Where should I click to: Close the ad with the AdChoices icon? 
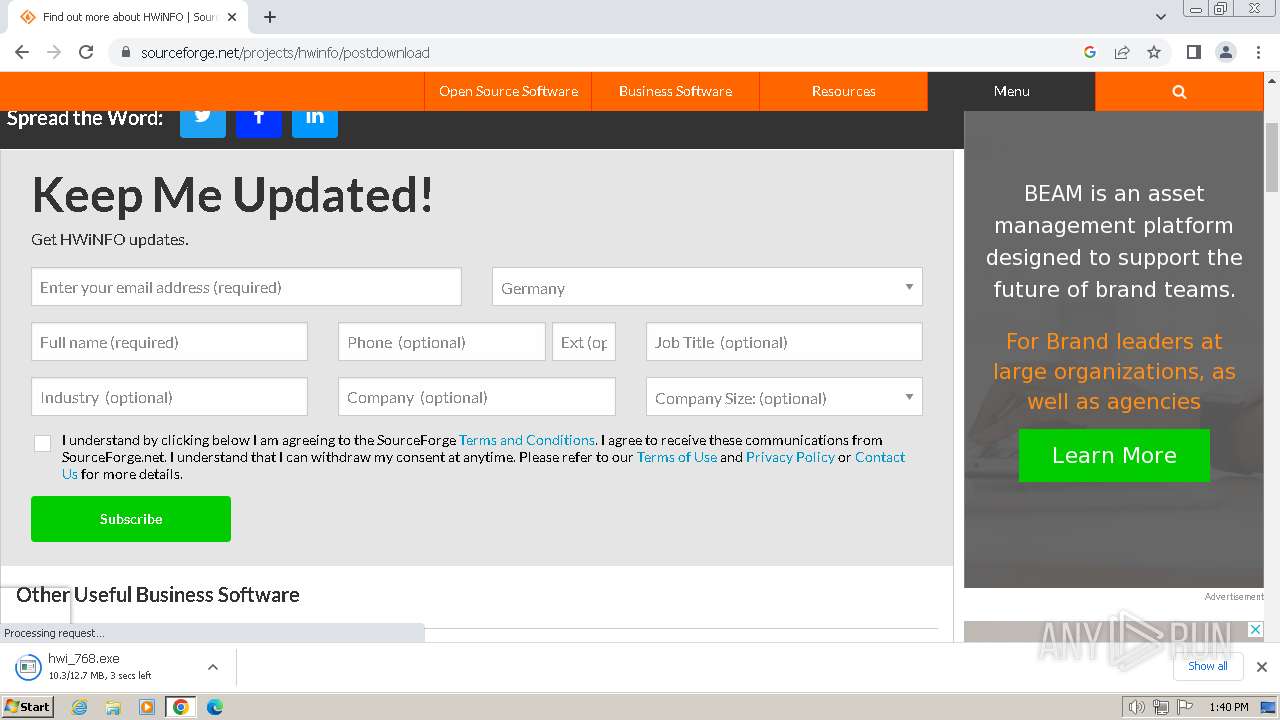[1256, 629]
